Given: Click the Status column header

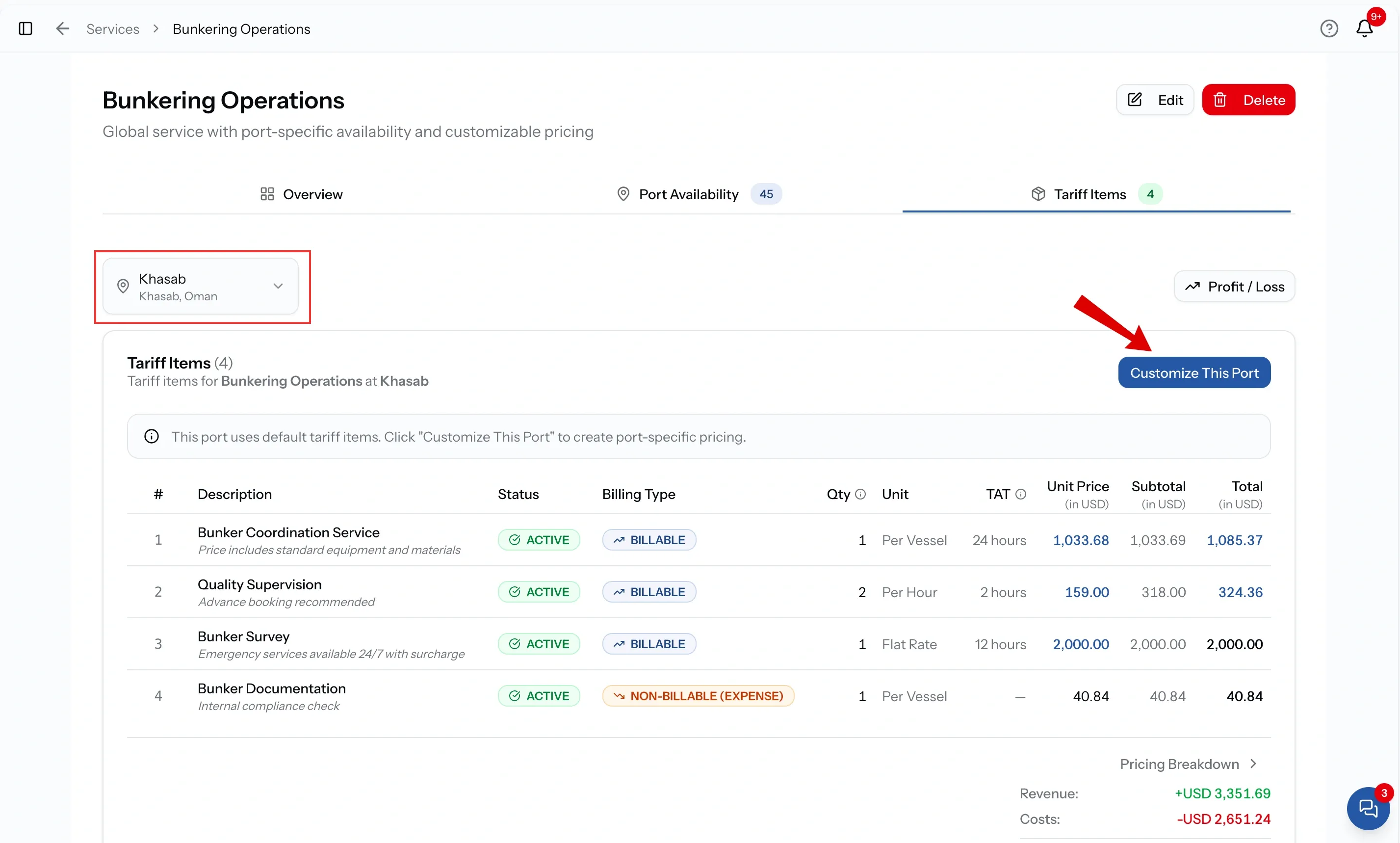Looking at the screenshot, I should pyautogui.click(x=518, y=494).
